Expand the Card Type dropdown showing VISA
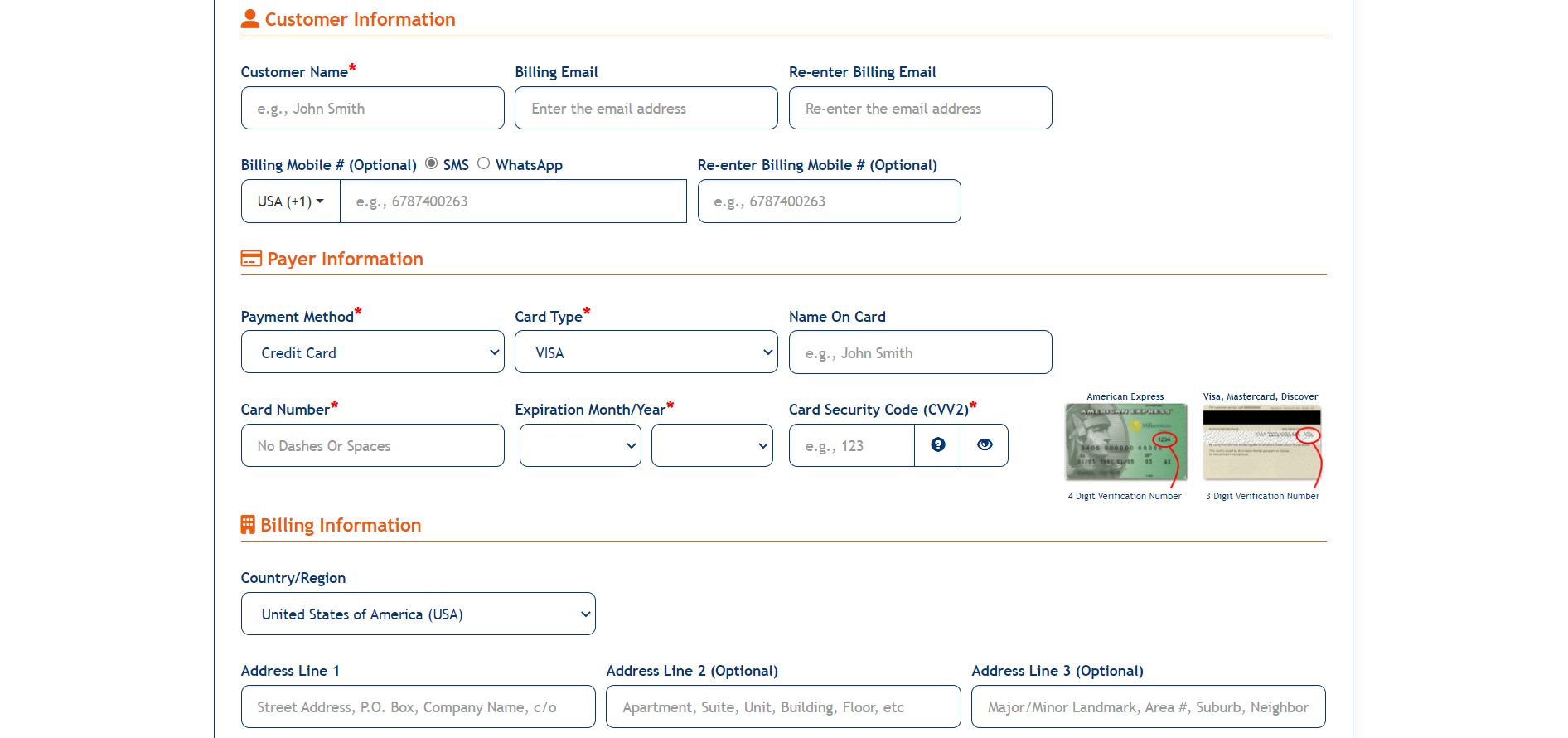1568x738 pixels. (x=646, y=352)
